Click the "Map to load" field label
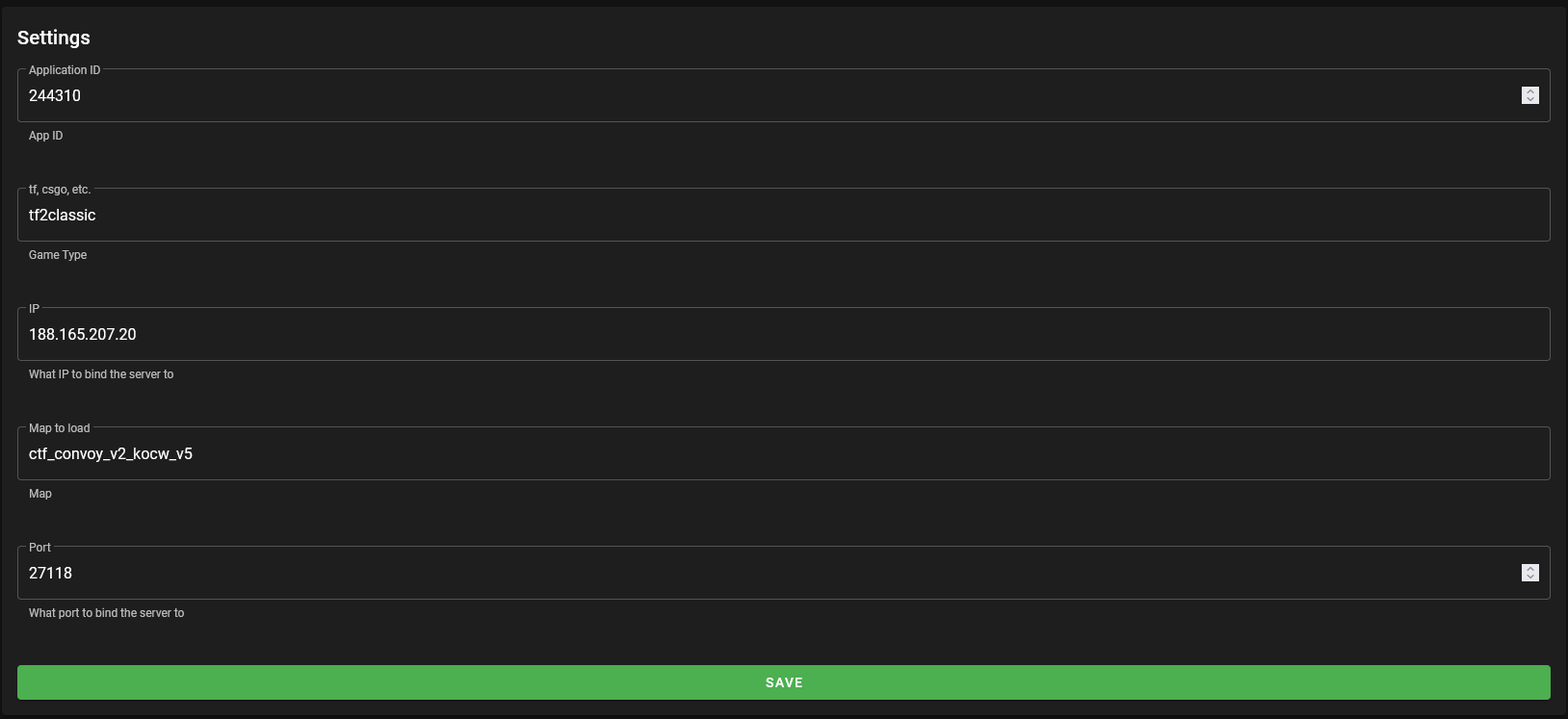The height and width of the screenshot is (719, 1568). pyautogui.click(x=60, y=428)
